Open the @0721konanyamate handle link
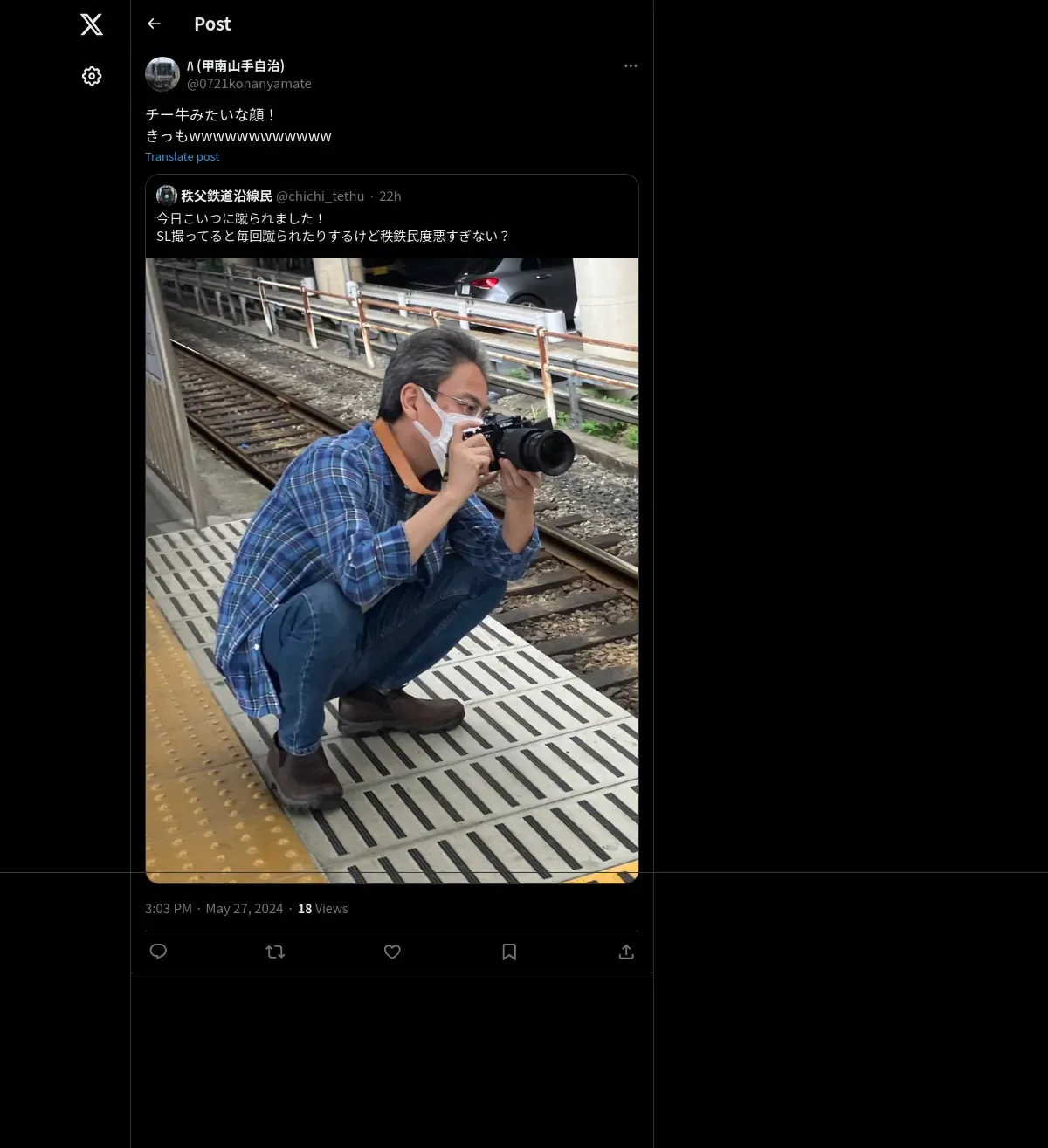1048x1148 pixels. (249, 84)
